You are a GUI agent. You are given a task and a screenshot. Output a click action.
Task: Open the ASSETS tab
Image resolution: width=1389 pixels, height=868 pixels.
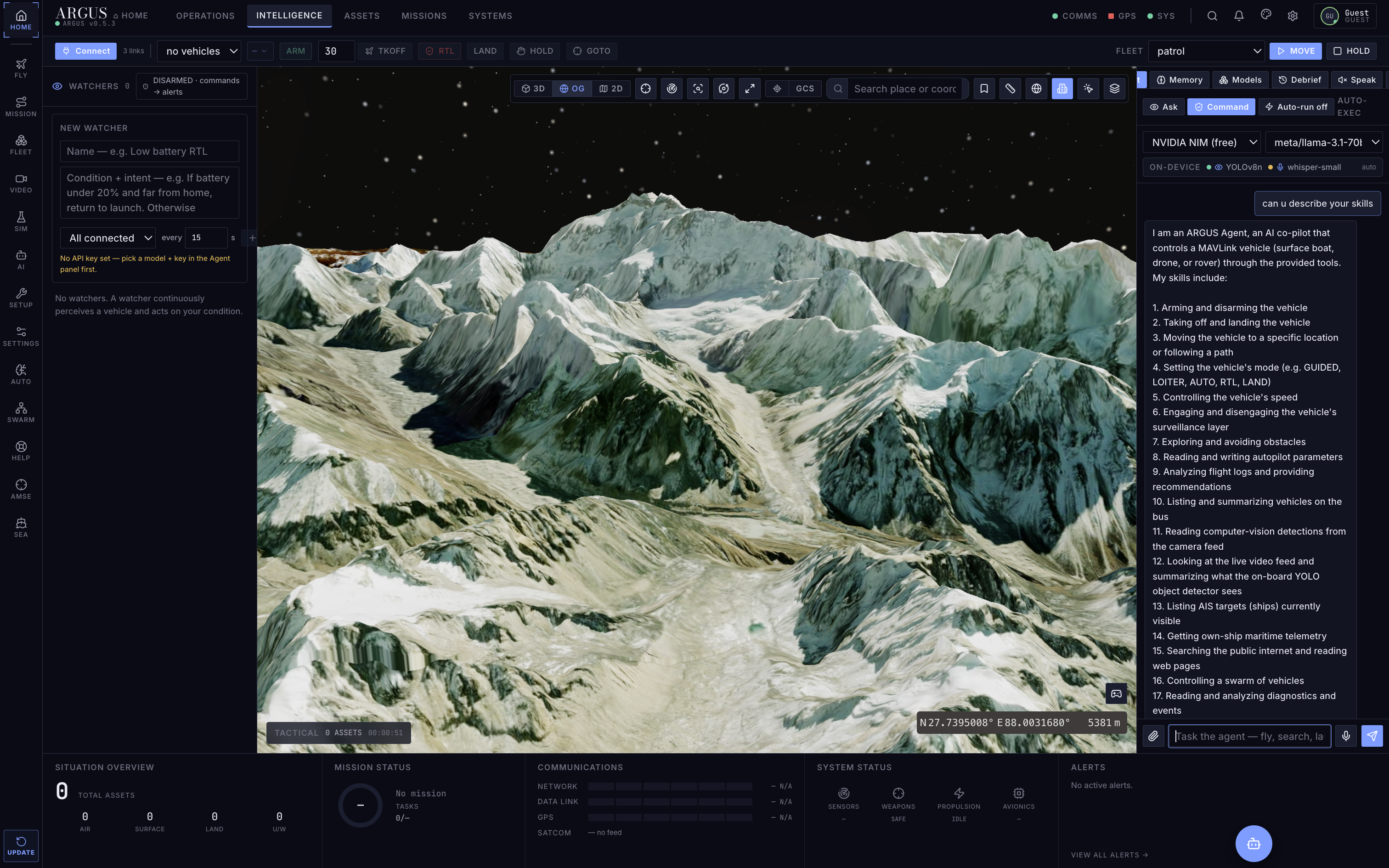coord(361,16)
